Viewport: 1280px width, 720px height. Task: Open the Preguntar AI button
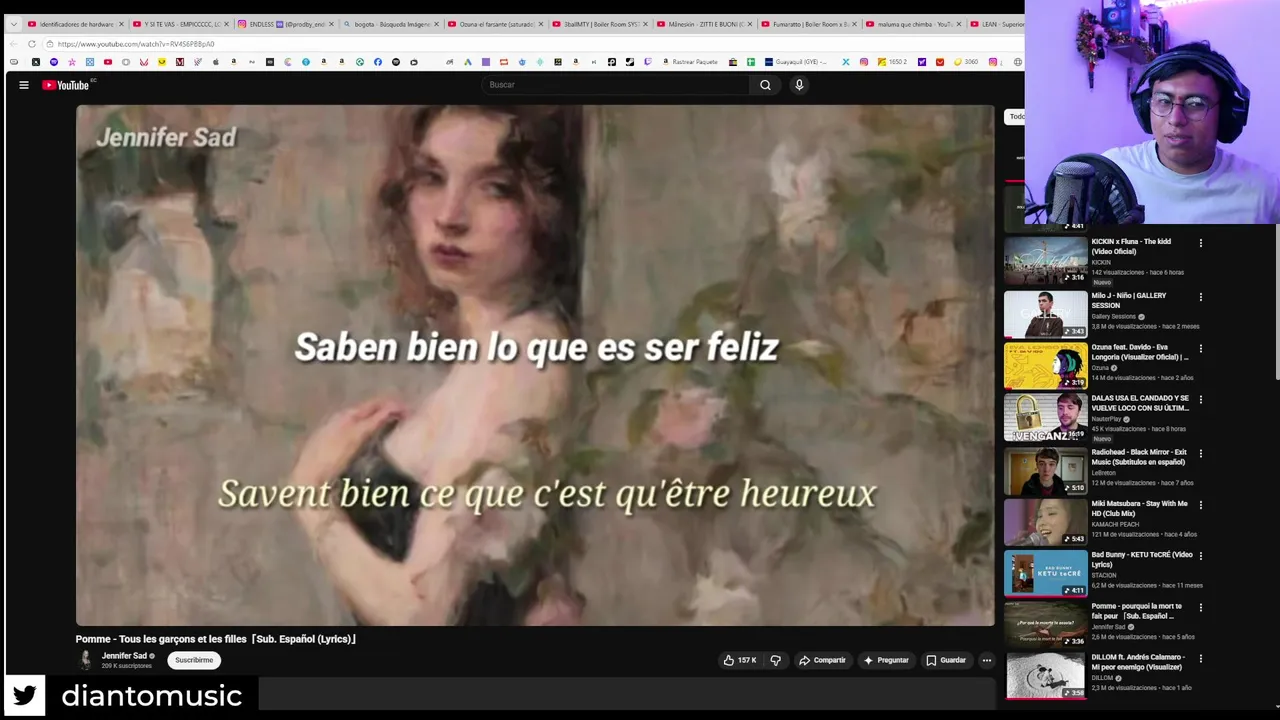coord(886,660)
